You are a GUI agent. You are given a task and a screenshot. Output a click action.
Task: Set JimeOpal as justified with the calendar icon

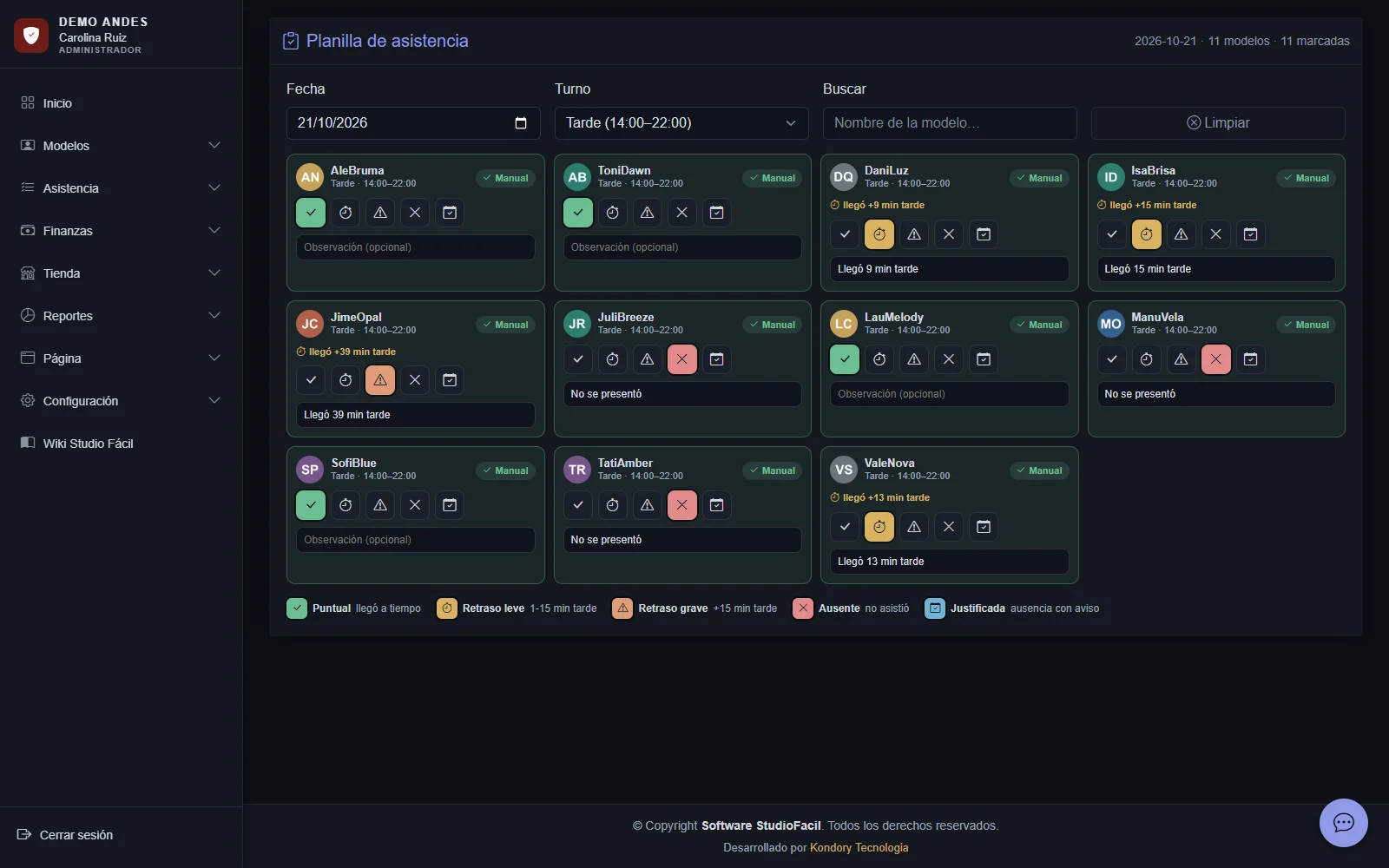450,380
